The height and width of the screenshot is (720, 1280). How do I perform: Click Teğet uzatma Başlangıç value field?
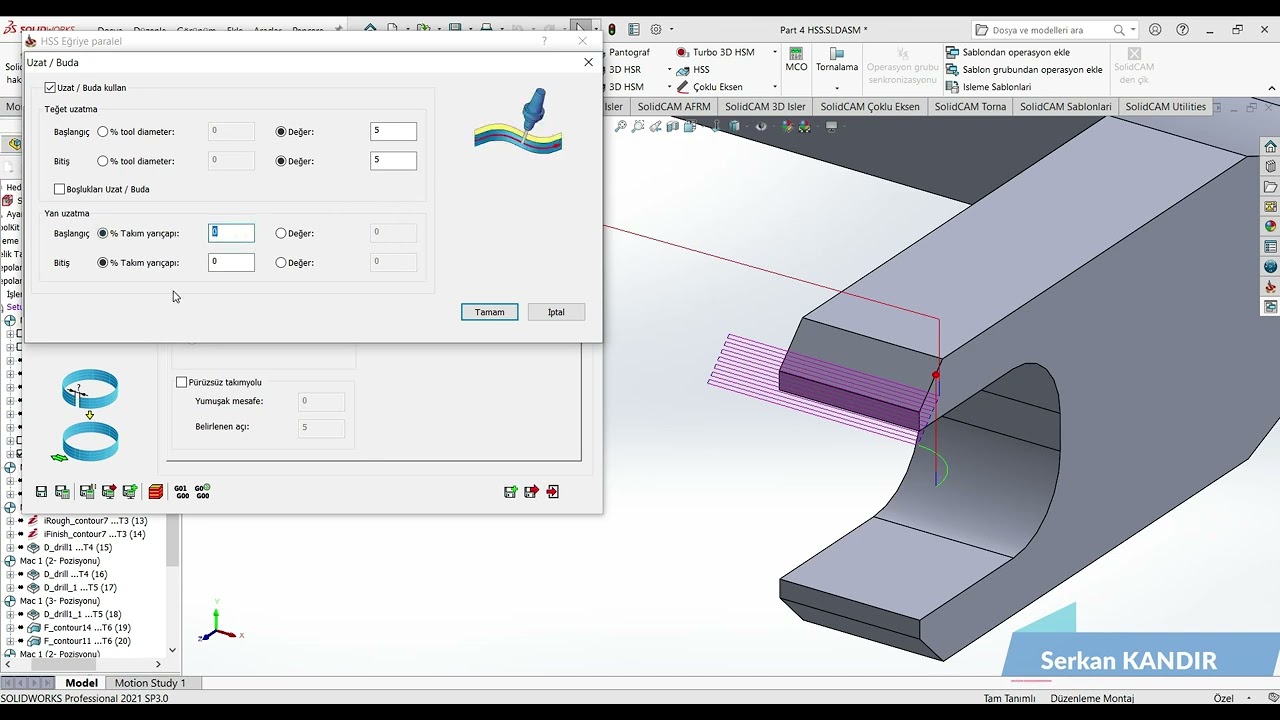pos(393,131)
